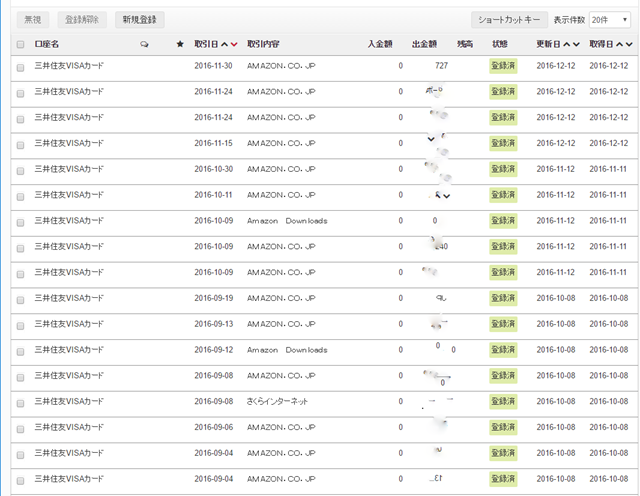Viewport: 640px width, 496px height.
Task: Click the 727 withdrawal amount
Action: click(441, 66)
